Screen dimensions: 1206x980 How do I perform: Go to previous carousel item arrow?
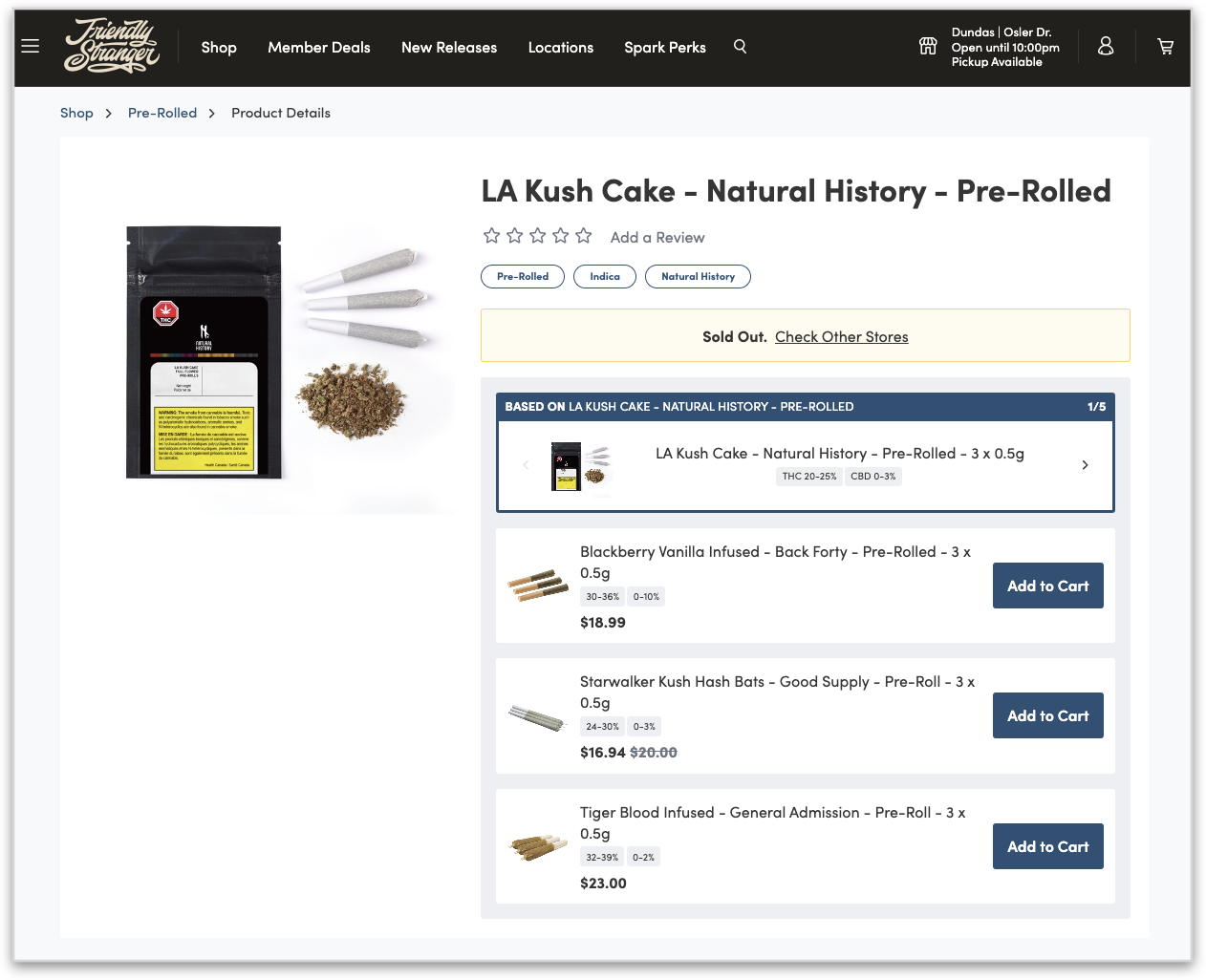click(526, 465)
